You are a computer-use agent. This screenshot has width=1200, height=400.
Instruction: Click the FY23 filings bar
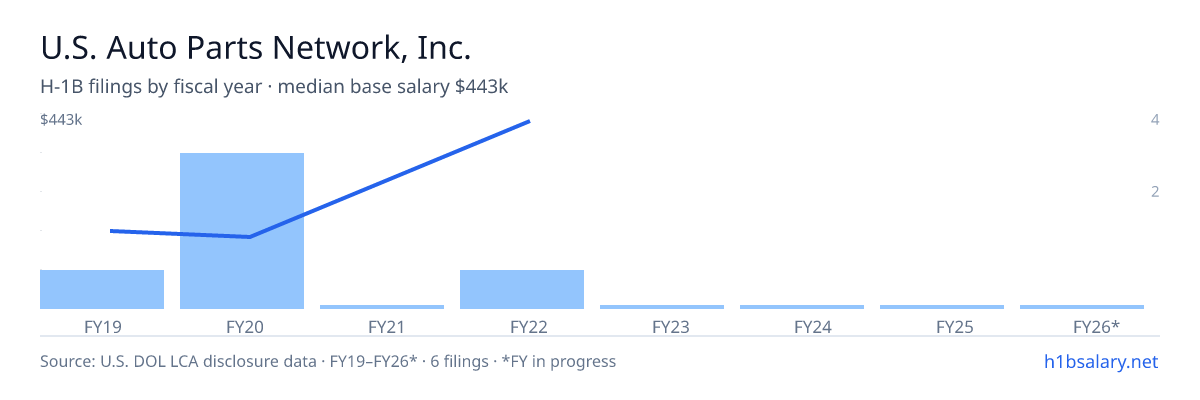tap(662, 307)
